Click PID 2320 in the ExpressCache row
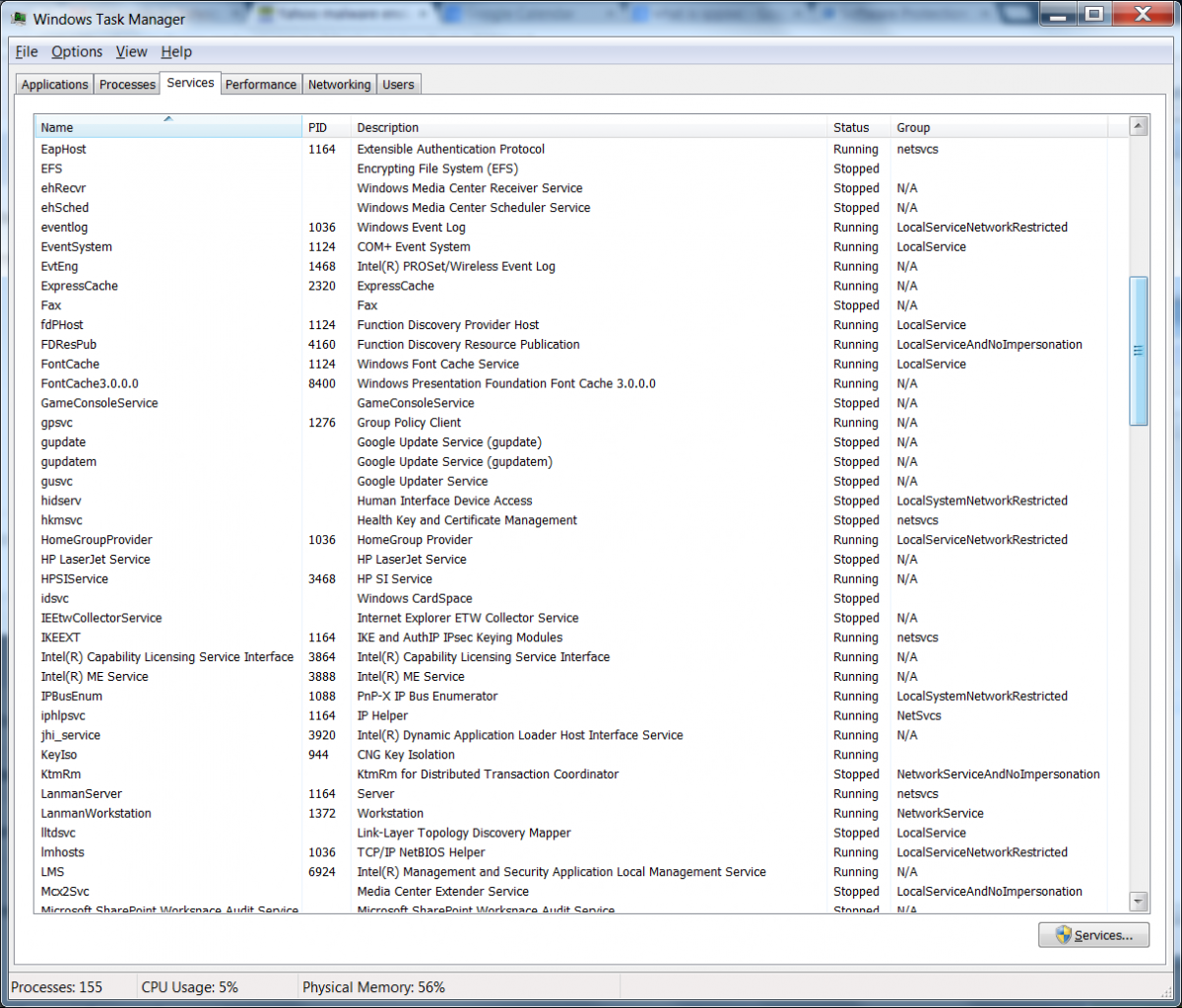This screenshot has width=1182, height=1008. click(322, 286)
